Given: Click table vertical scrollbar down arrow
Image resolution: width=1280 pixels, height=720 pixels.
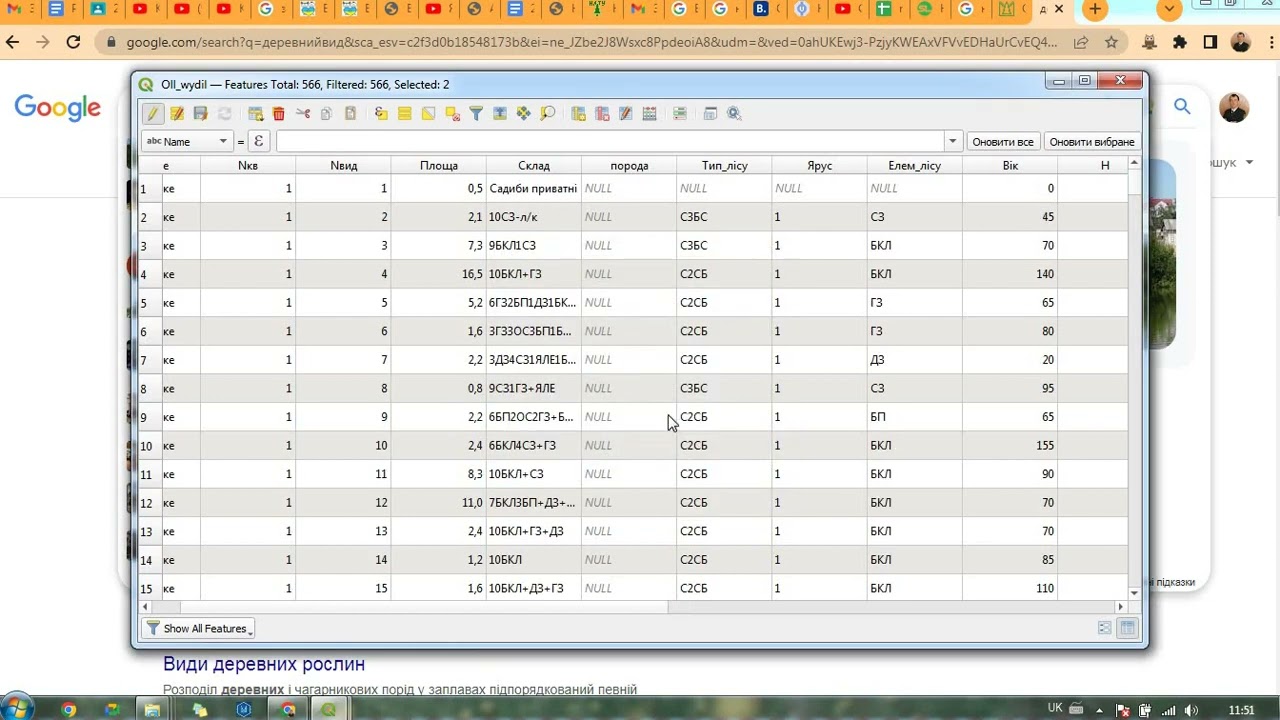Looking at the screenshot, I should [x=1134, y=593].
